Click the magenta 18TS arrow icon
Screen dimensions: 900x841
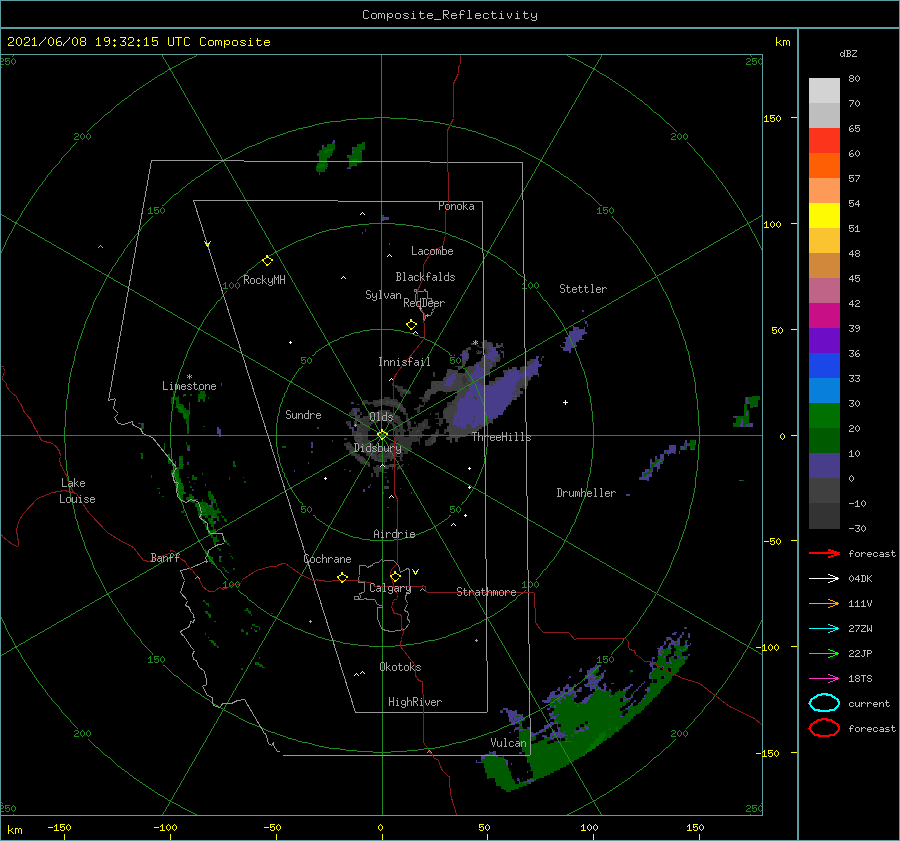(x=824, y=679)
